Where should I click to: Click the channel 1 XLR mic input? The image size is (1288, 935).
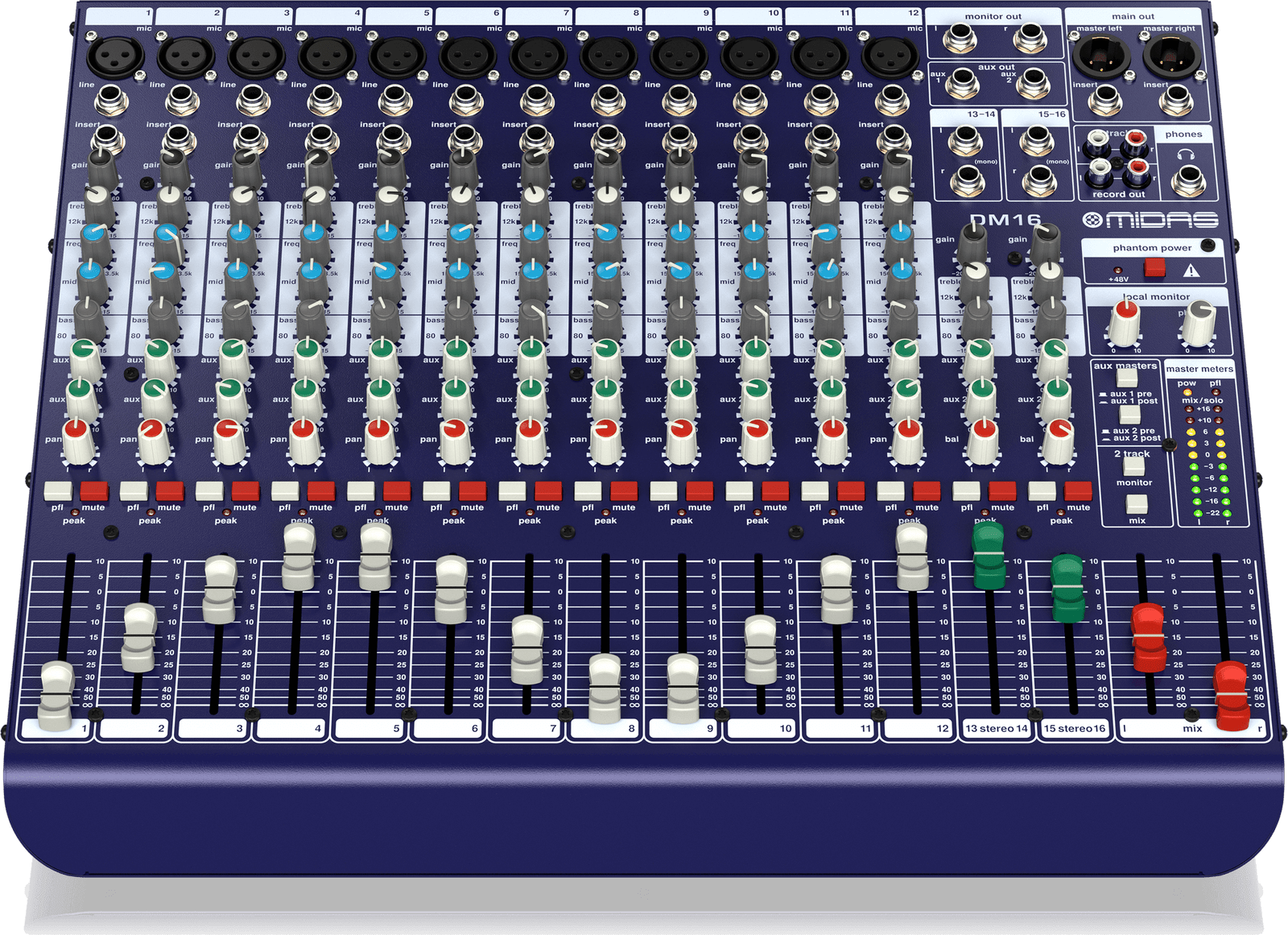point(115,56)
